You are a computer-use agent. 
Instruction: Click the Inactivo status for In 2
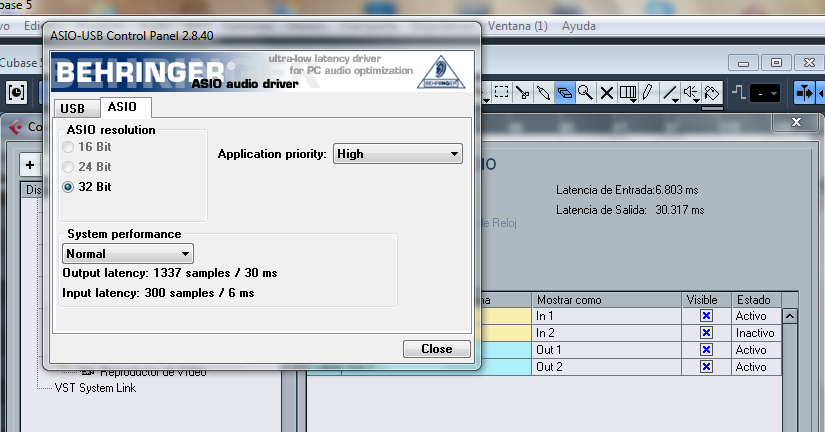[x=755, y=333]
